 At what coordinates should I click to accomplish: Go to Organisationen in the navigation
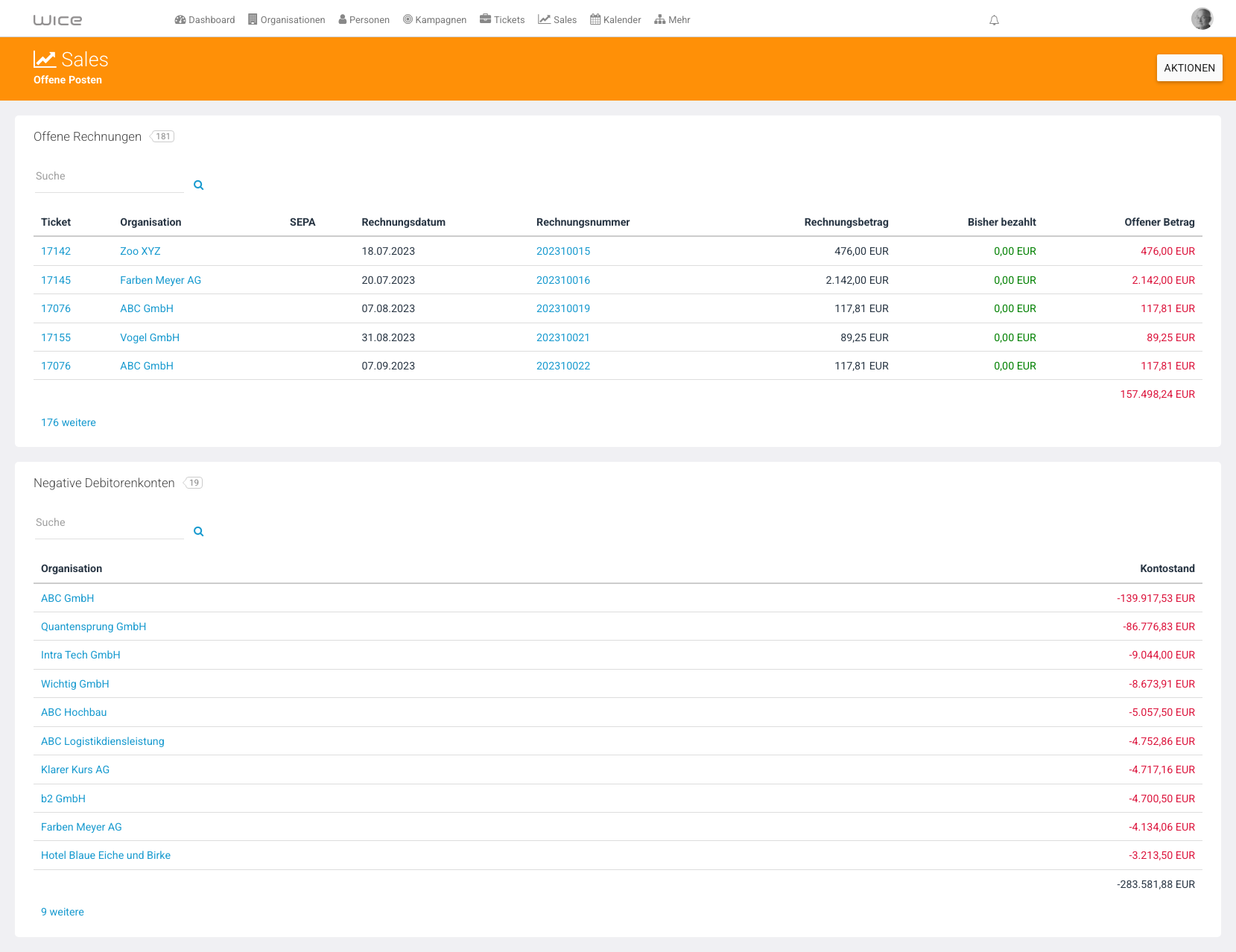(x=287, y=20)
